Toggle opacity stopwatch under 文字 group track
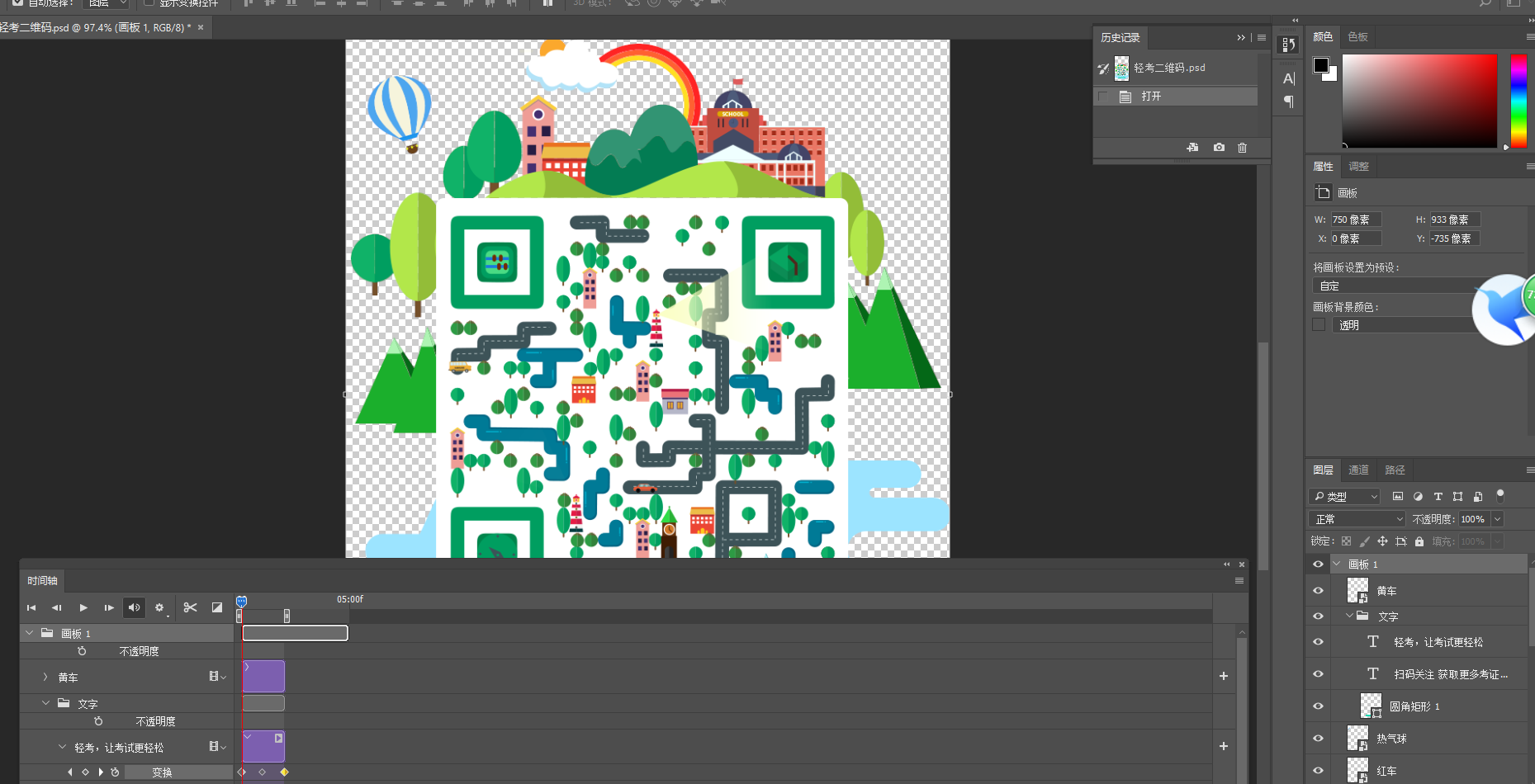Viewport: 1535px width, 784px height. (98, 721)
